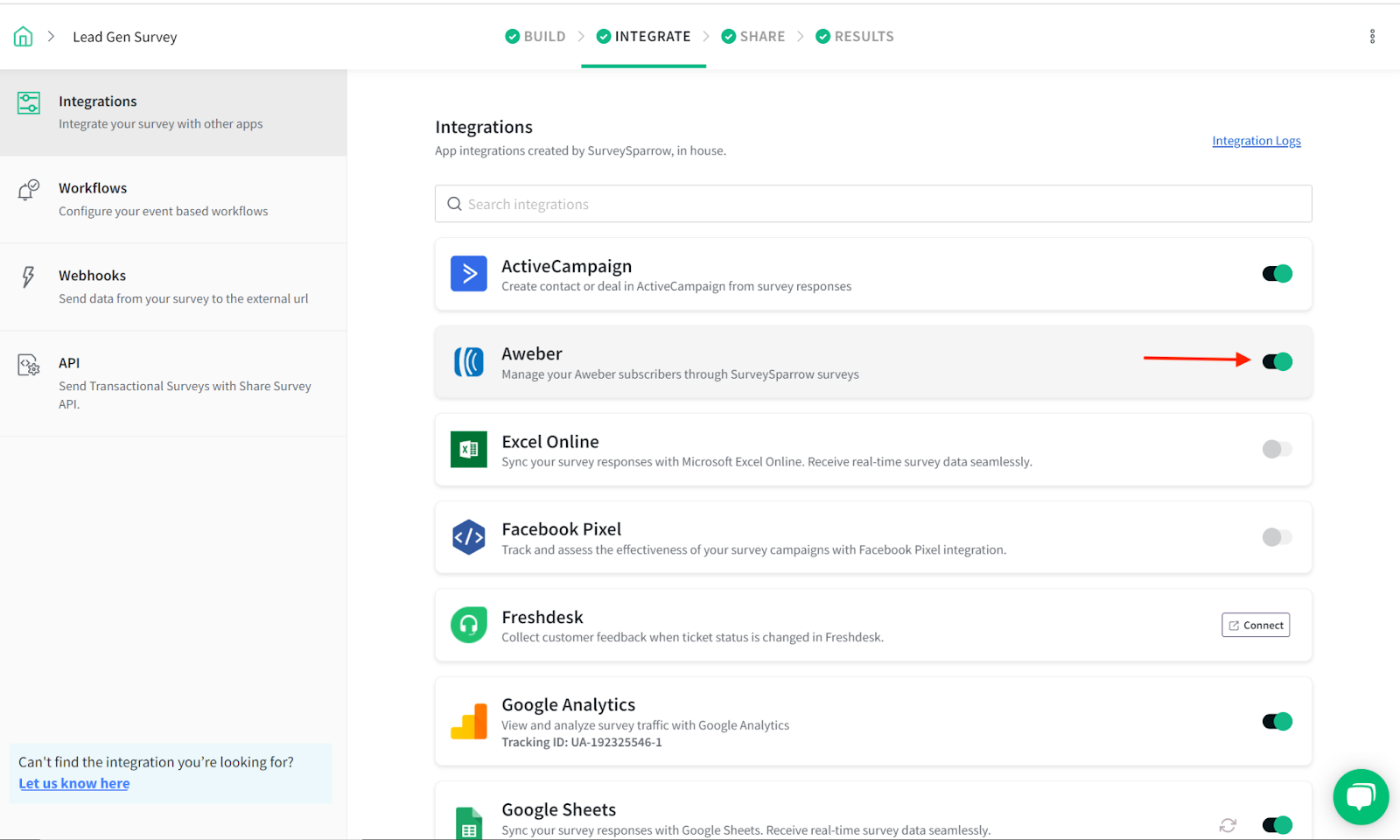Go to the SHARE step tab
Viewport: 1400px width, 840px height.
(752, 36)
